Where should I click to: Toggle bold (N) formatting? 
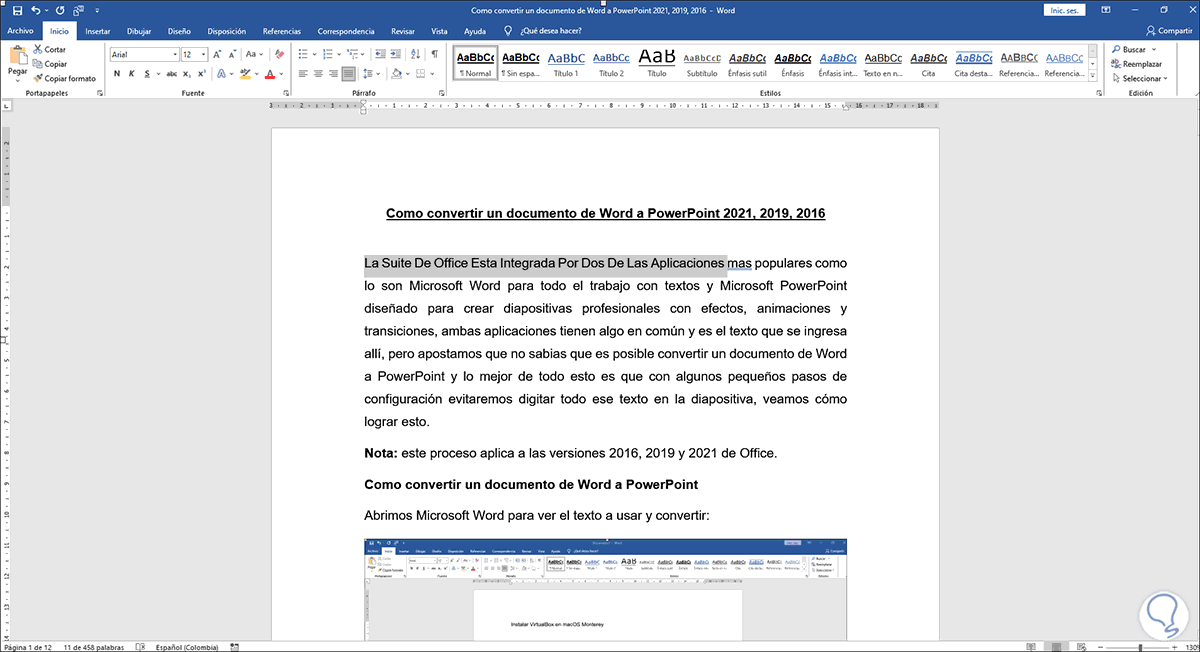point(117,74)
